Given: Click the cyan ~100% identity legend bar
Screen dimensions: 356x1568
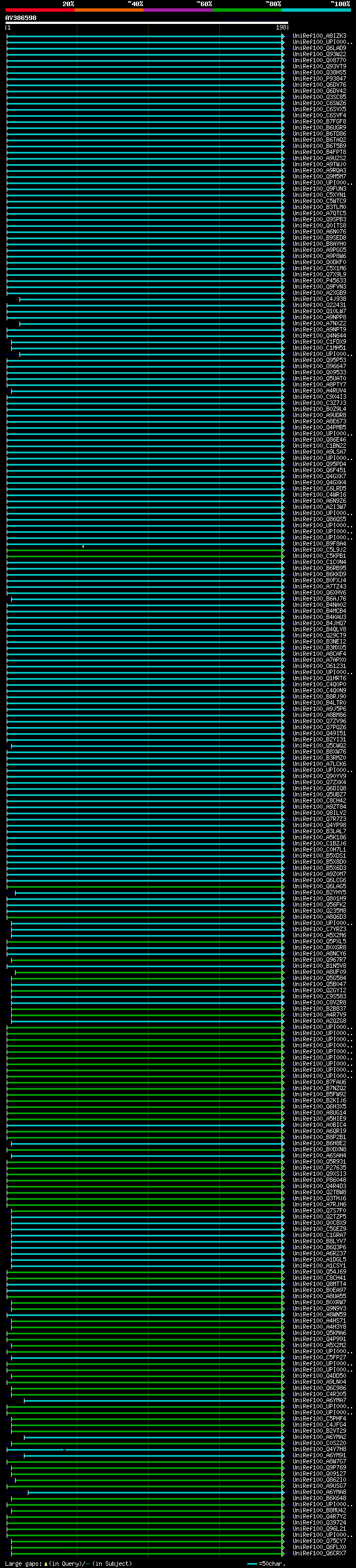Looking at the screenshot, I should tap(316, 10).
